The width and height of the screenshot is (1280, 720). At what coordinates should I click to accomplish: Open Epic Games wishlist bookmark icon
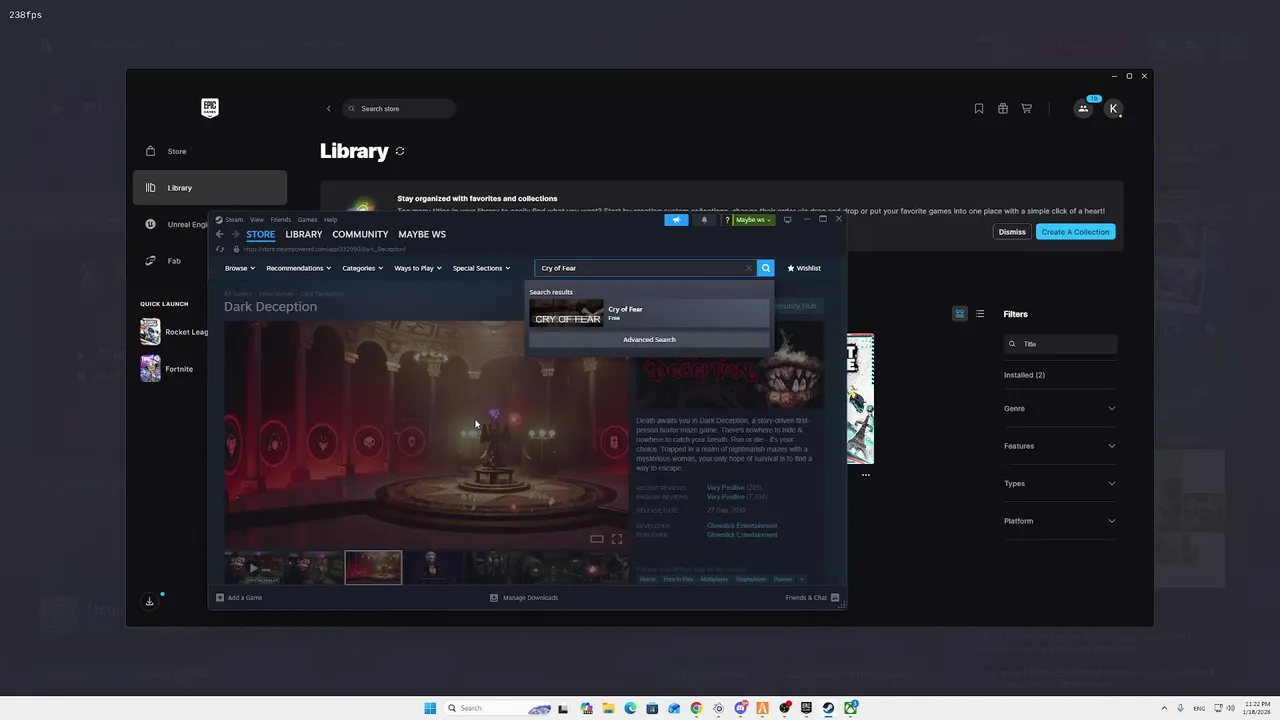[979, 109]
